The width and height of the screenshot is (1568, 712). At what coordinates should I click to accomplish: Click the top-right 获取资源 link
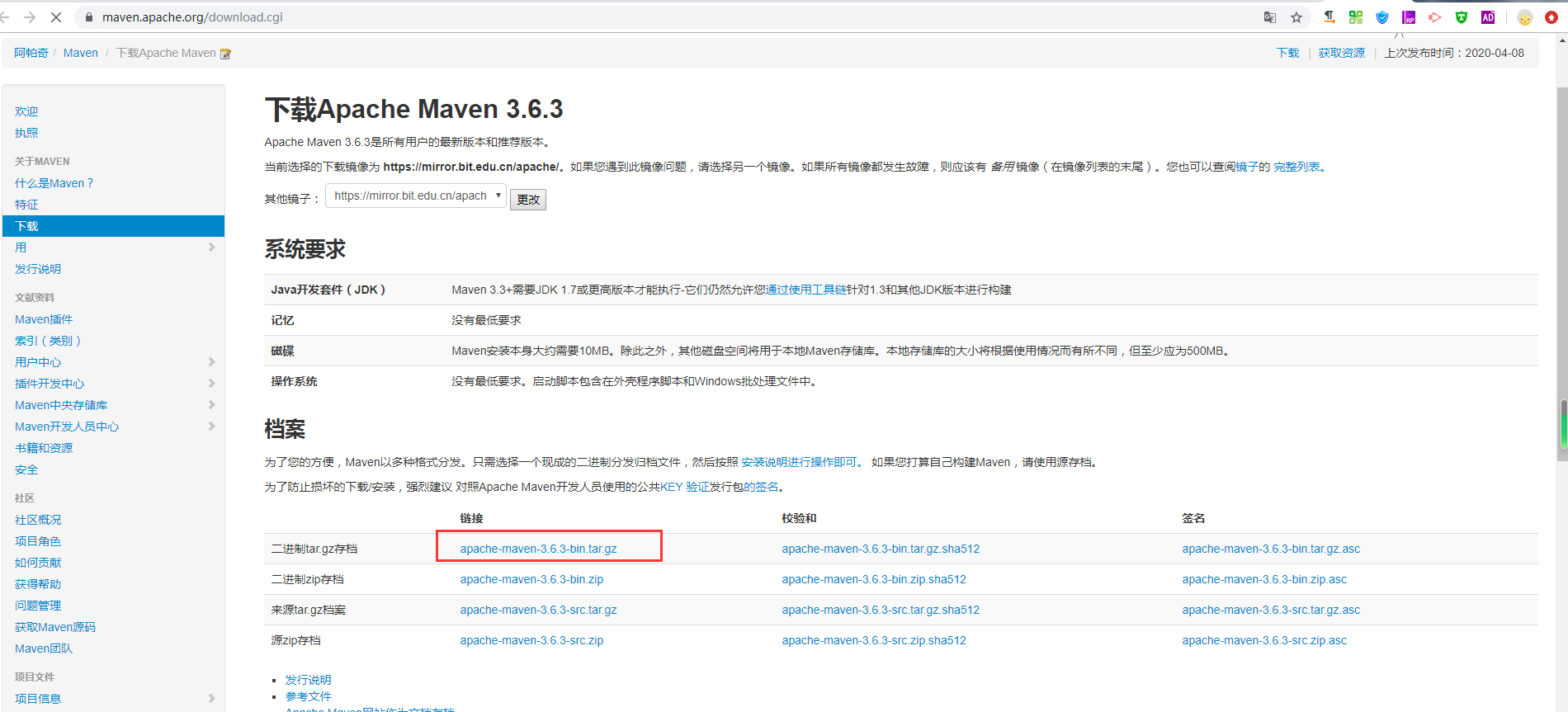(1342, 53)
